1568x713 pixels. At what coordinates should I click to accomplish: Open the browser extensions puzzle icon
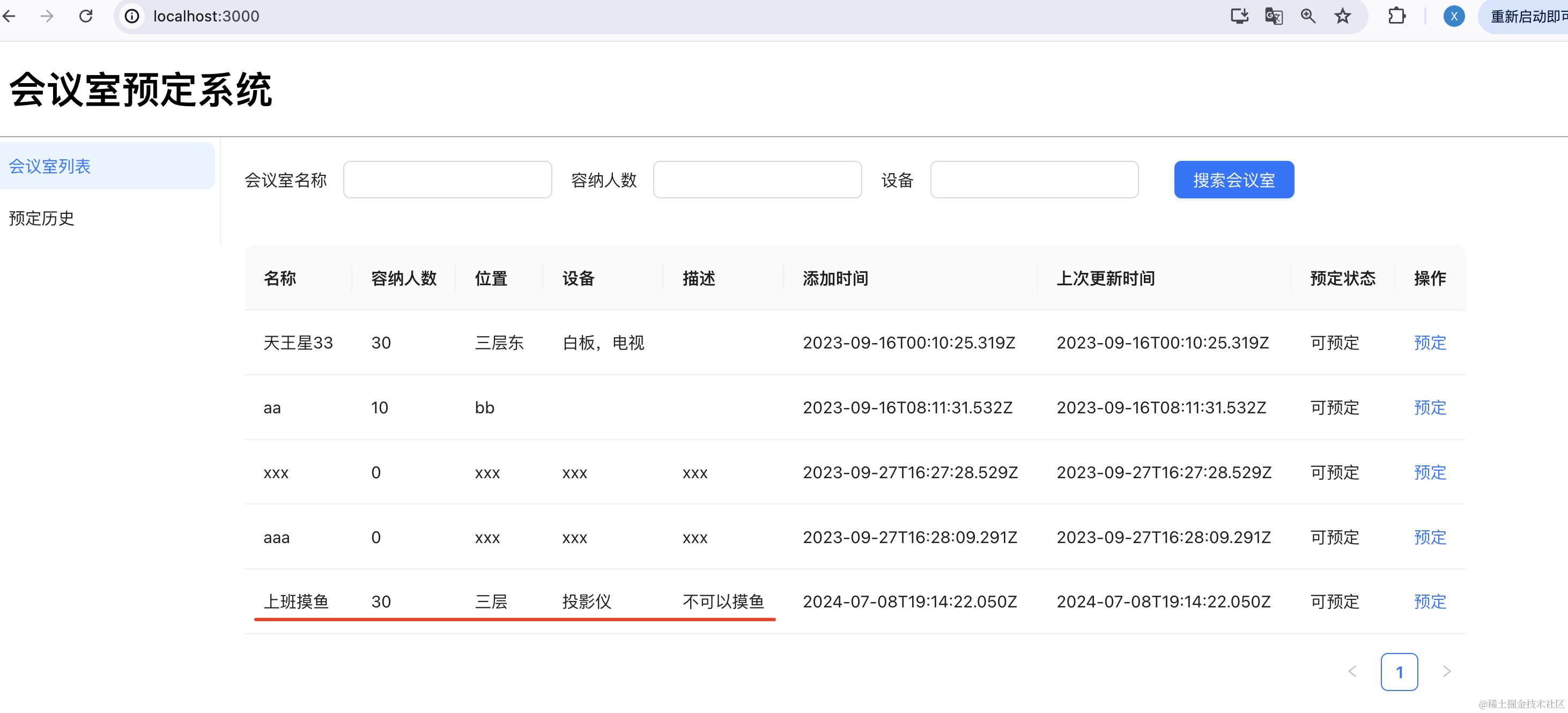tap(1396, 16)
